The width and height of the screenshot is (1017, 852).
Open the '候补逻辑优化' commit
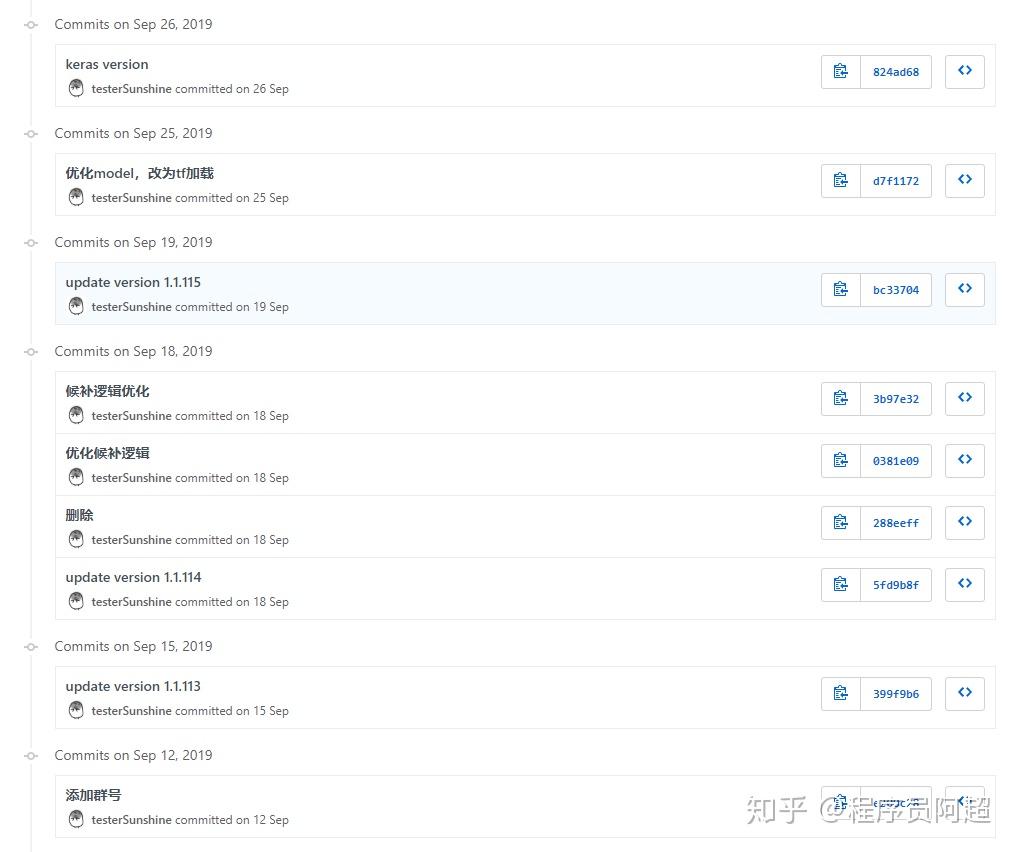pos(107,391)
